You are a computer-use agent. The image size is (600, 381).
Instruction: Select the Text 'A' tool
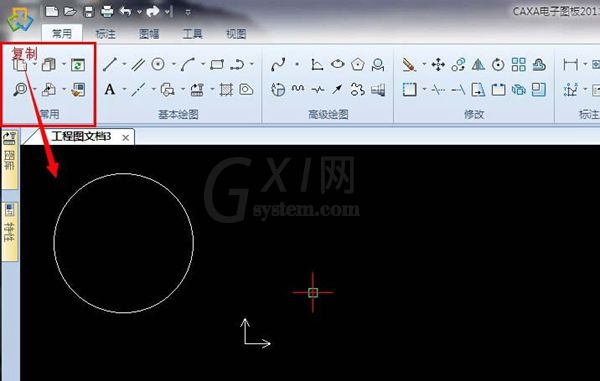110,90
